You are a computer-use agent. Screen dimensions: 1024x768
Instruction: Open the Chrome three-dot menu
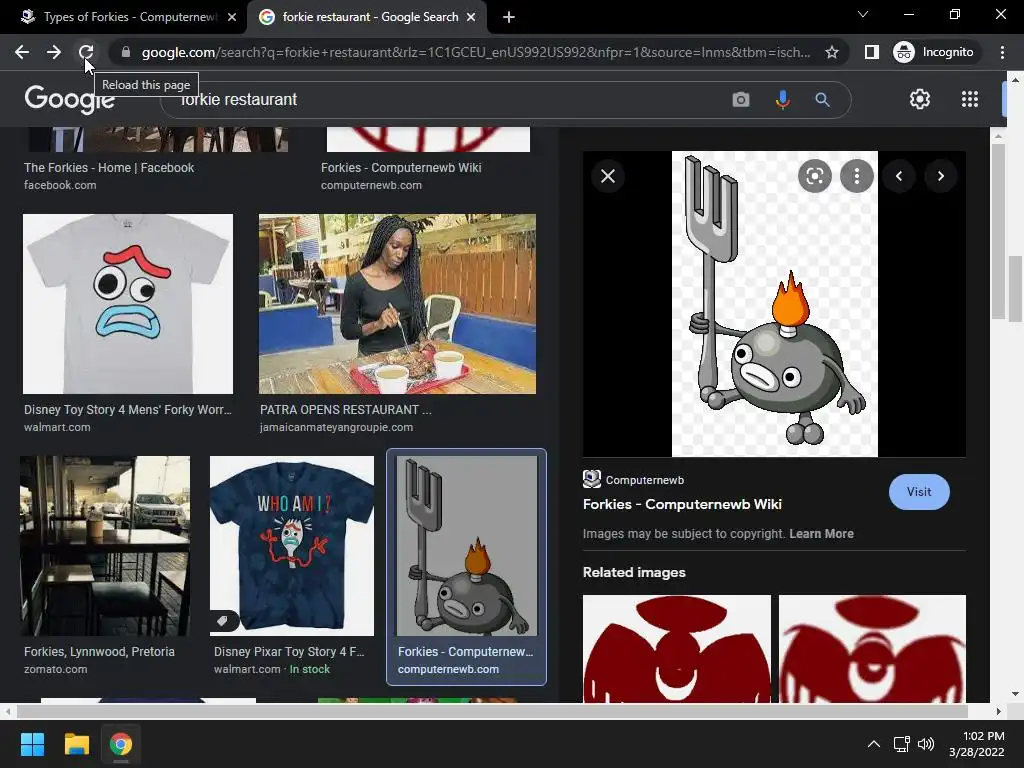1002,52
